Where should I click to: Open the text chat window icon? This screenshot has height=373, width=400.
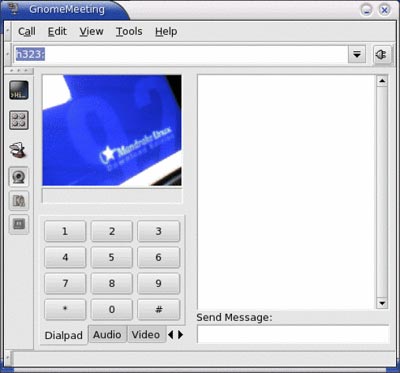19,90
